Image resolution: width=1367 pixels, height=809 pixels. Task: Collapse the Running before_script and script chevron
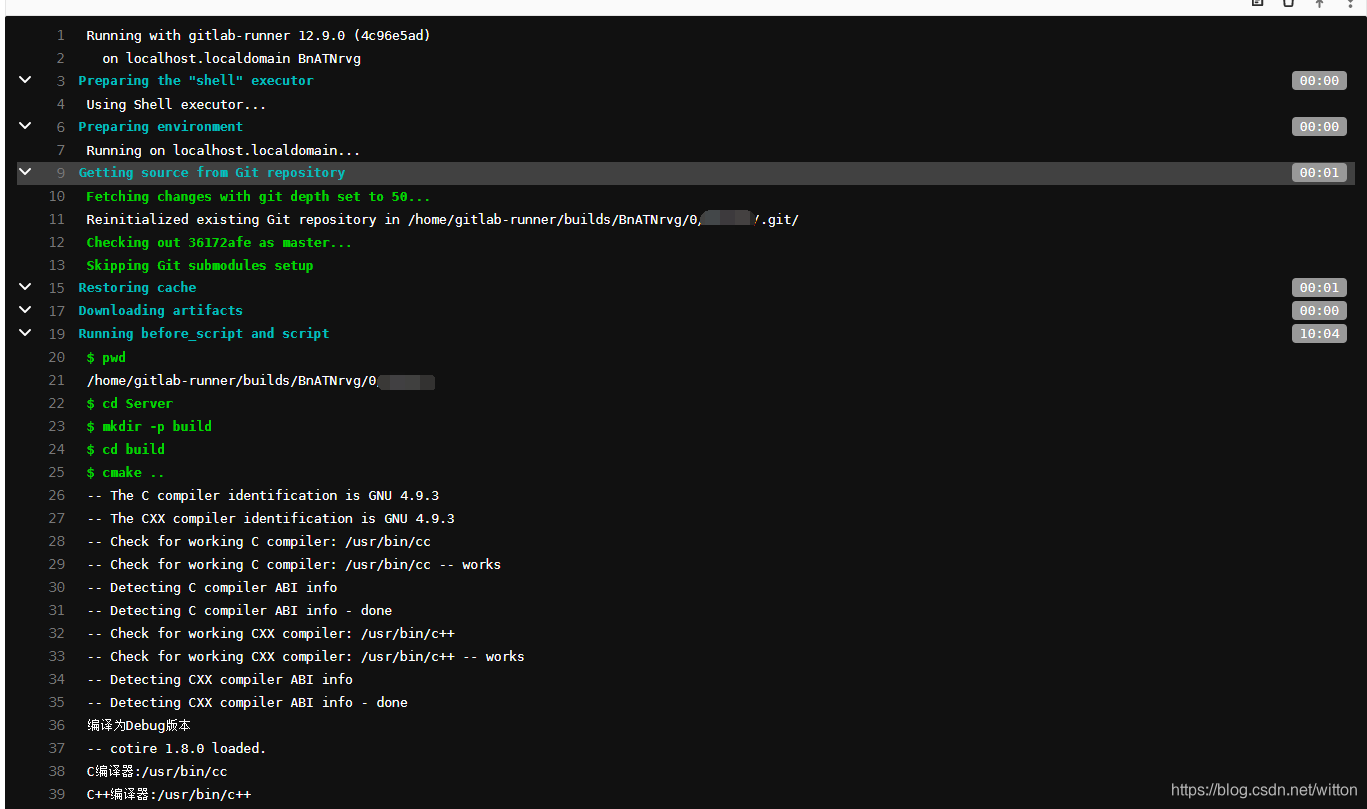coord(26,333)
